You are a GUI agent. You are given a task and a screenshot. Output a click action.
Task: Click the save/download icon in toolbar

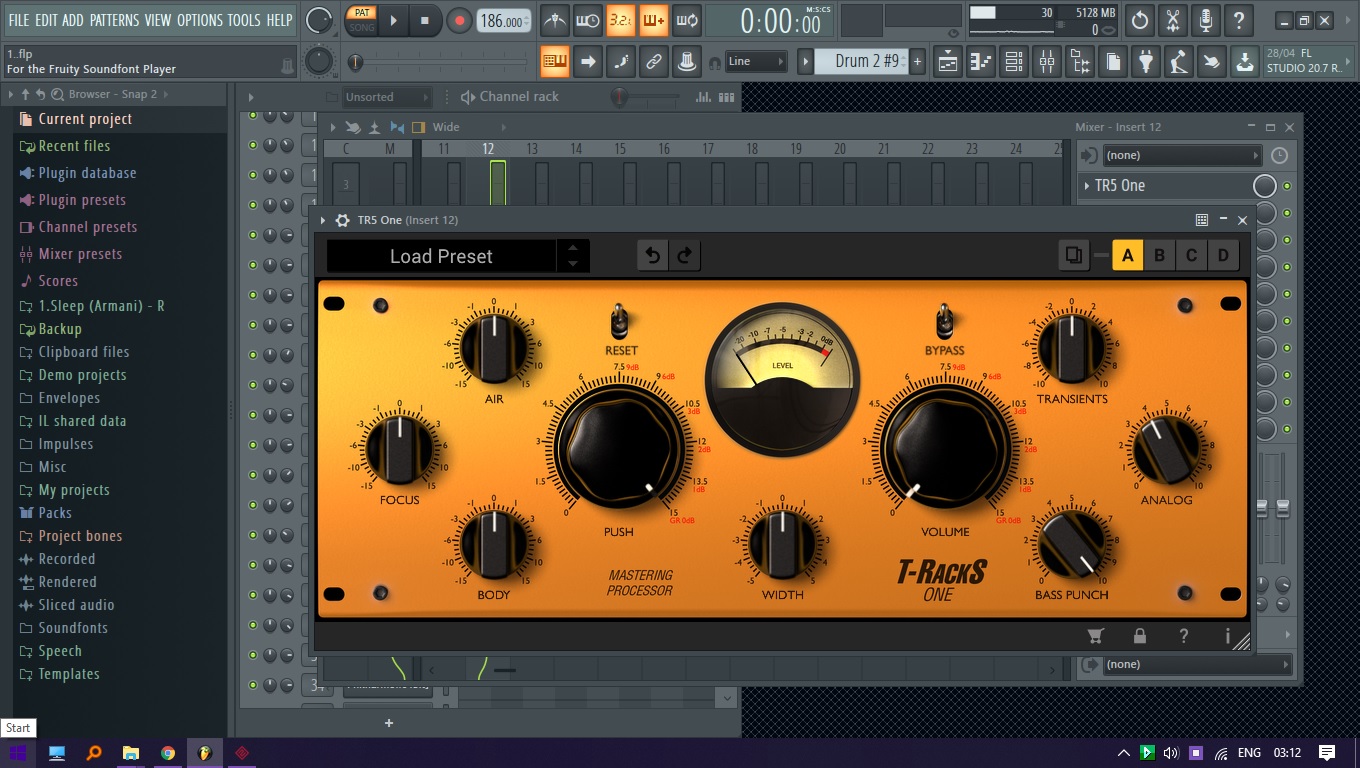point(1245,61)
